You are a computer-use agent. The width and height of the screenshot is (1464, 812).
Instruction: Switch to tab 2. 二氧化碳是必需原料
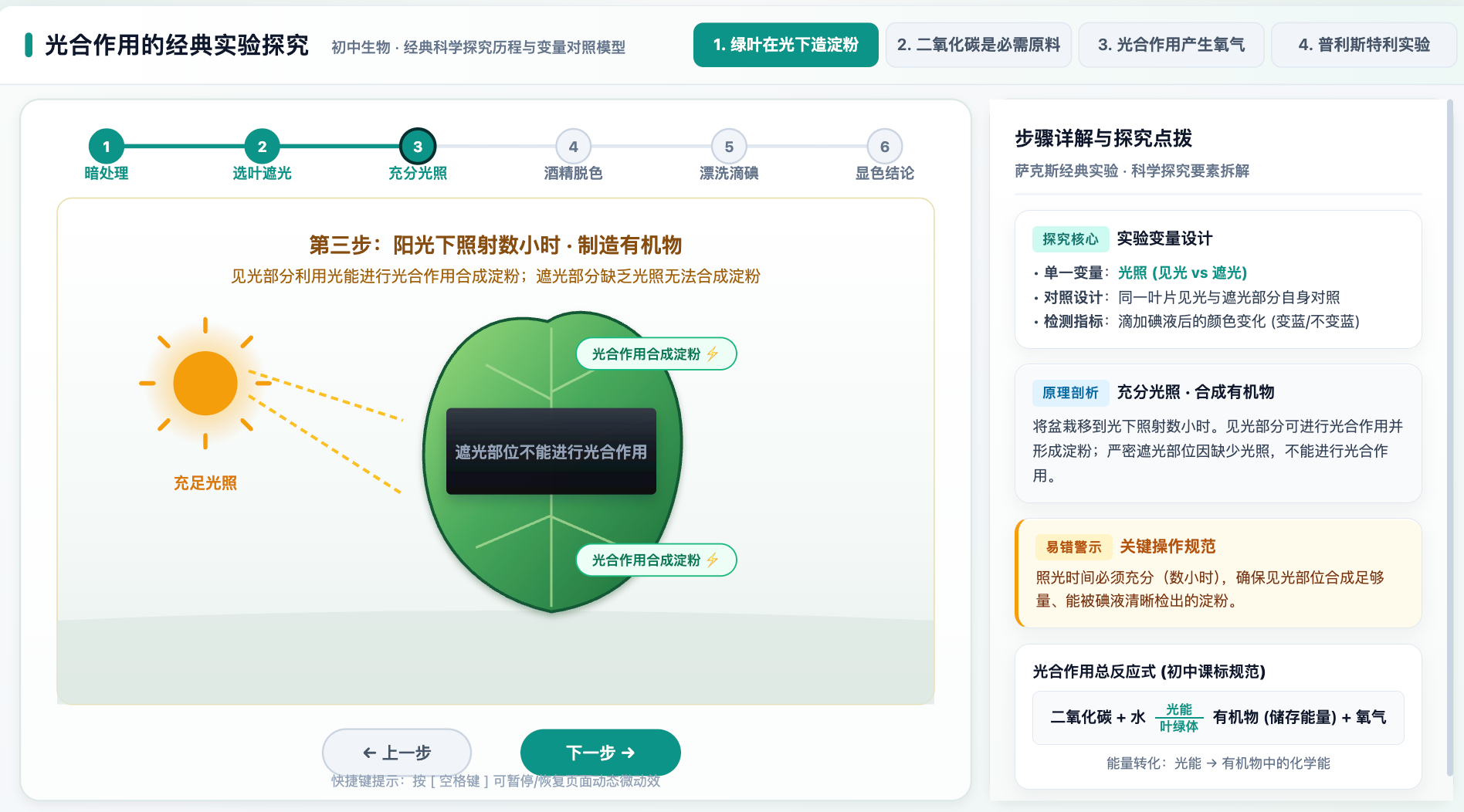point(978,45)
